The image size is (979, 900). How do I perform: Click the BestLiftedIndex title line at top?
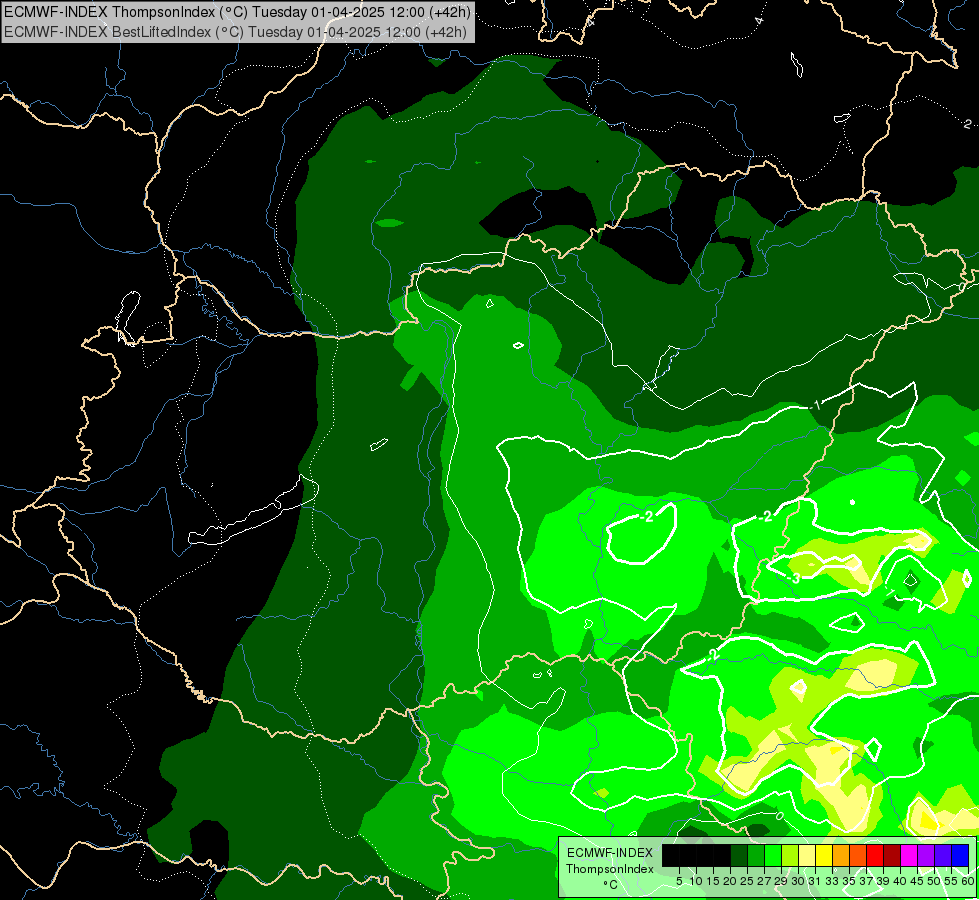pos(235,32)
